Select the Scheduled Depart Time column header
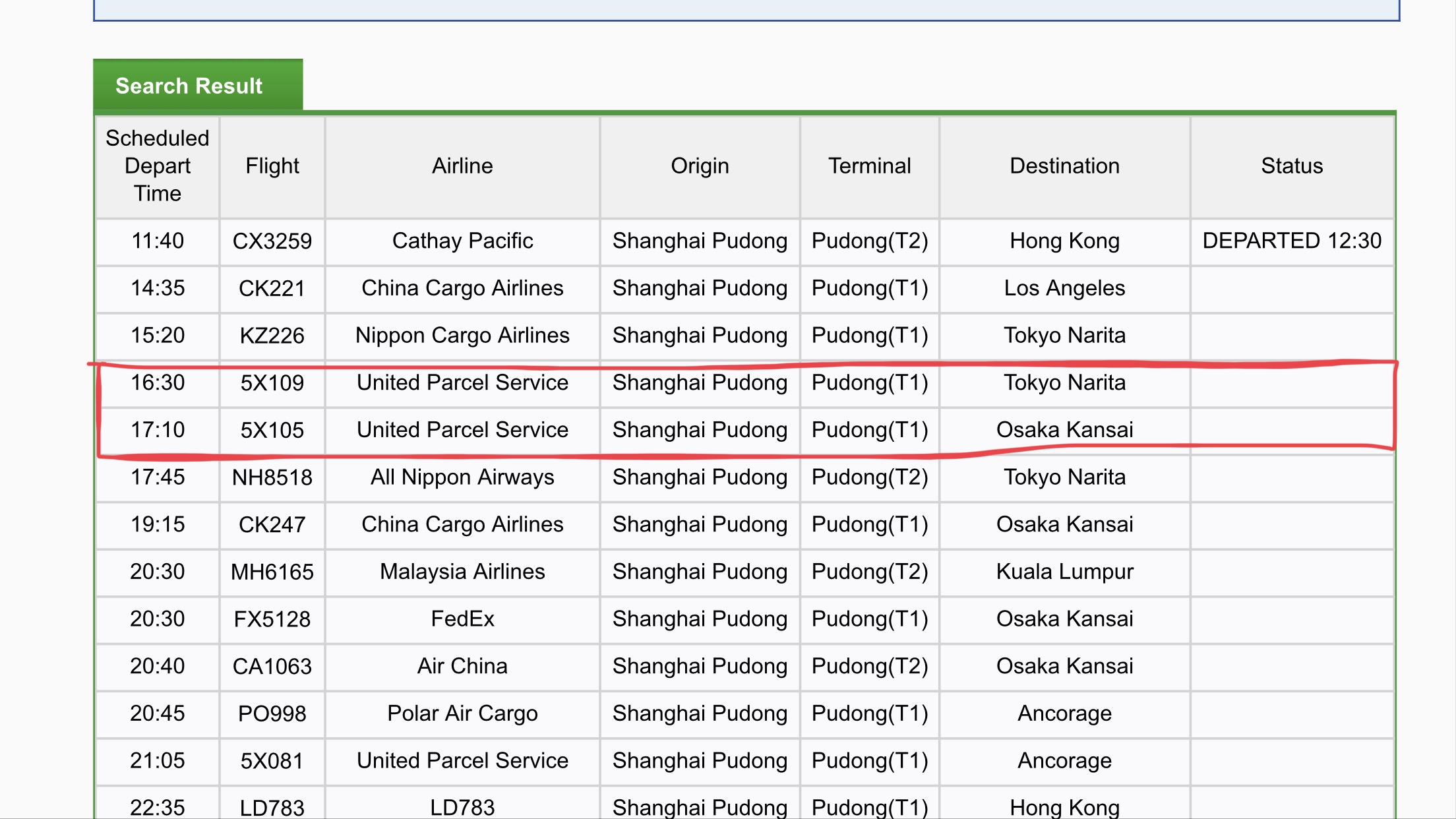The height and width of the screenshot is (819, 1456). (158, 166)
